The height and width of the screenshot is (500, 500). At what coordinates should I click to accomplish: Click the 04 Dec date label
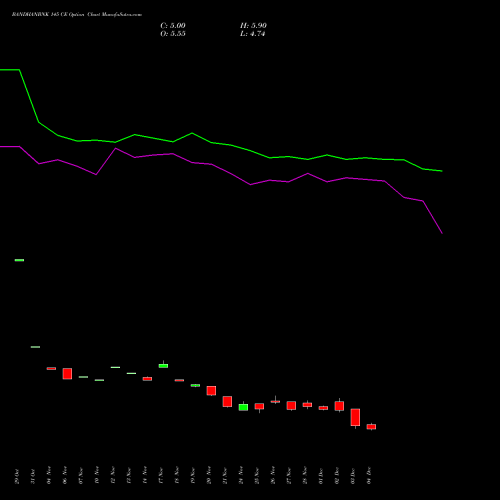click(x=369, y=476)
